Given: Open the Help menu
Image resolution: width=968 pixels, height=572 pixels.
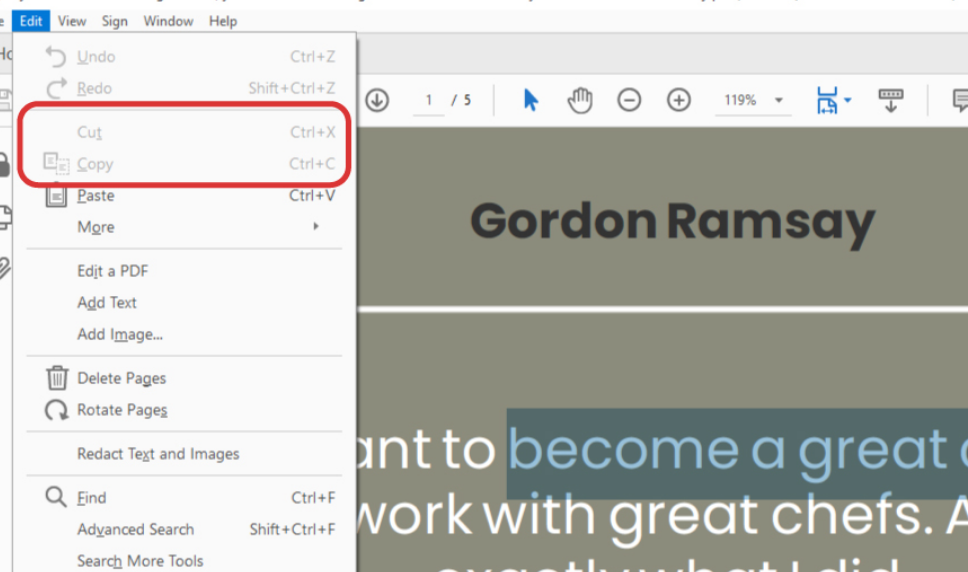Looking at the screenshot, I should 223,21.
